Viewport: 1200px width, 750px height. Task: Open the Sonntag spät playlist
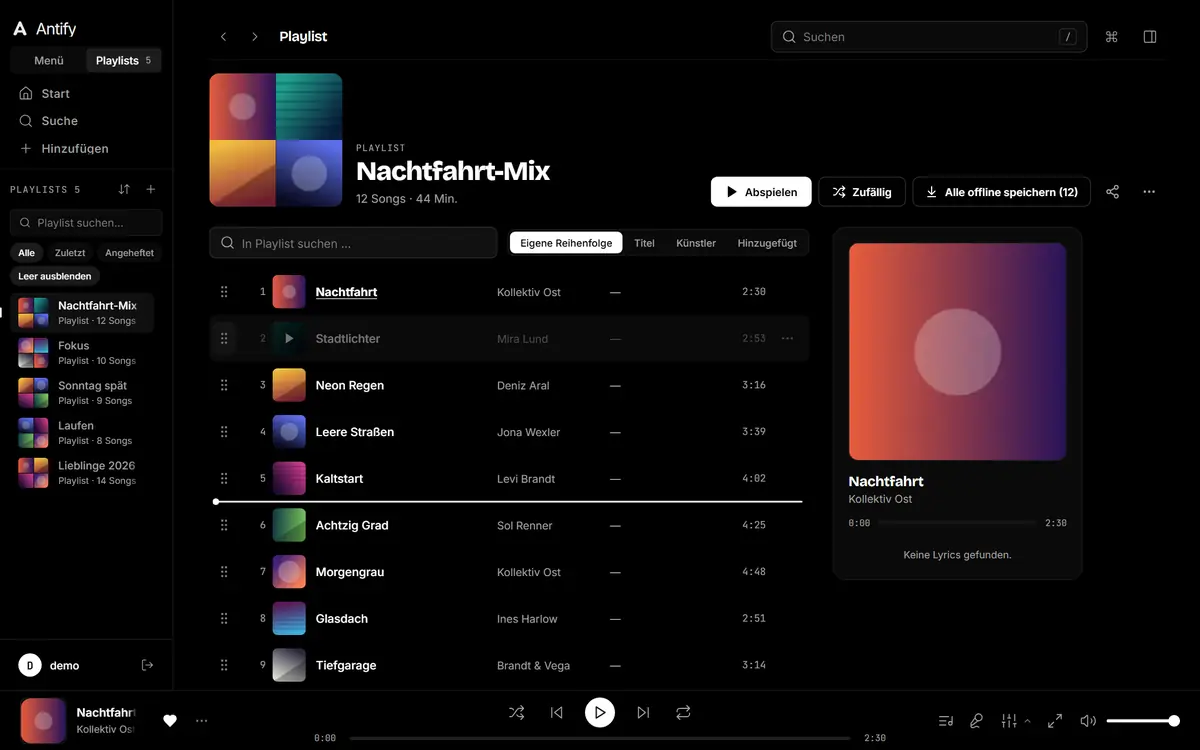[82, 392]
